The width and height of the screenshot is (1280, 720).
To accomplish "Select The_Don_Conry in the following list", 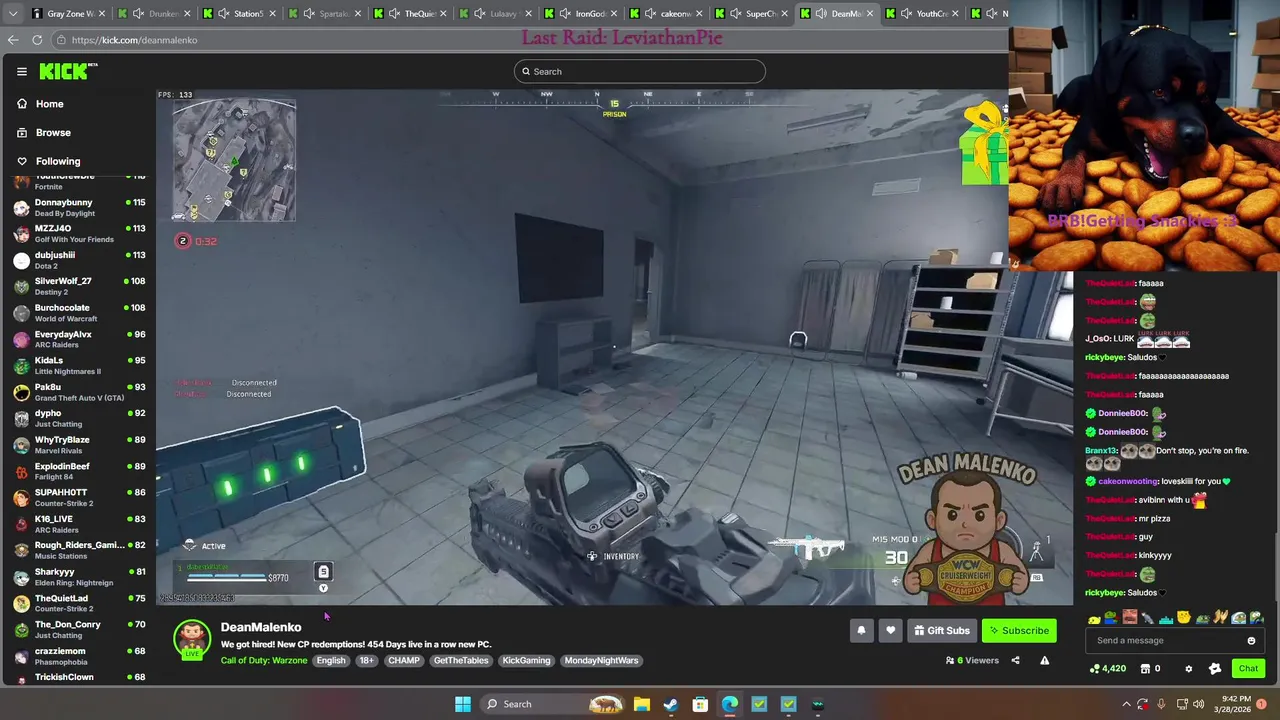I will pos(78,629).
